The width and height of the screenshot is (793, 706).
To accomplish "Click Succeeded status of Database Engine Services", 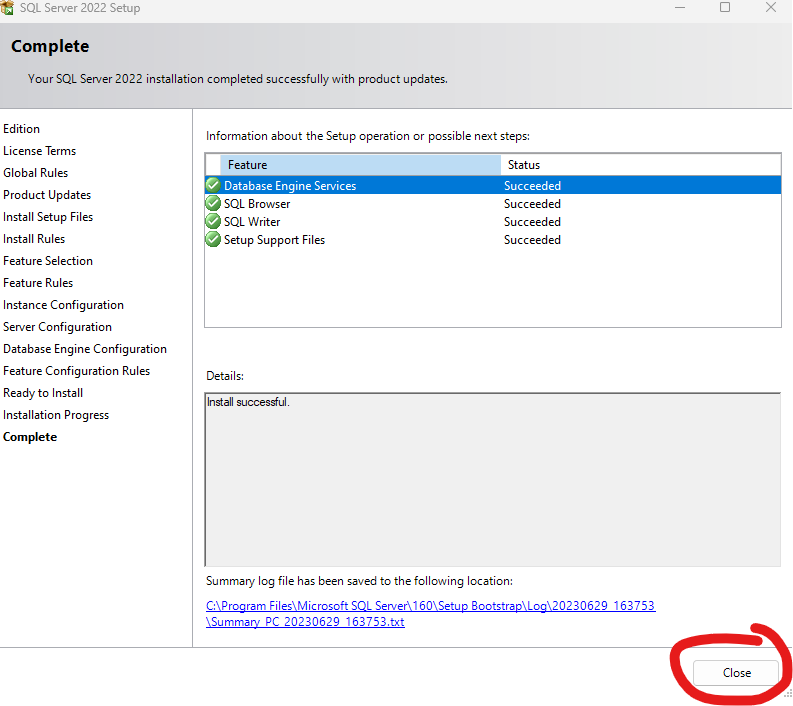I will 532,186.
